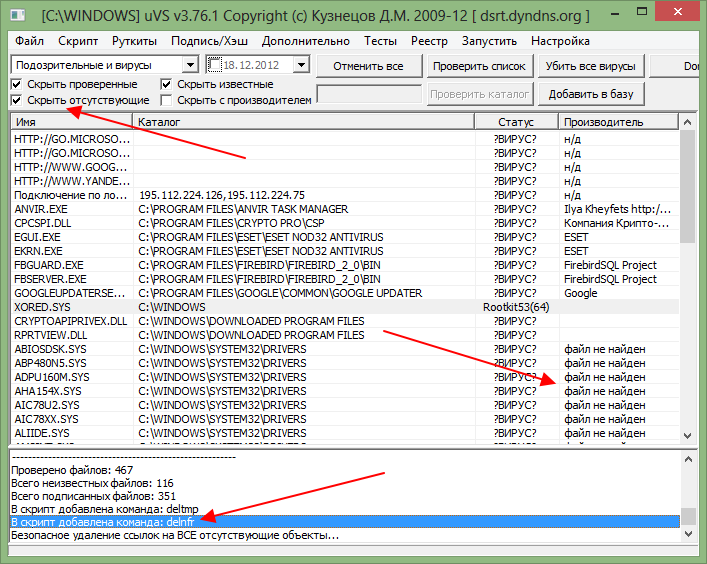Select the EGUI.EXE row
The image size is (707, 564).
345,237
